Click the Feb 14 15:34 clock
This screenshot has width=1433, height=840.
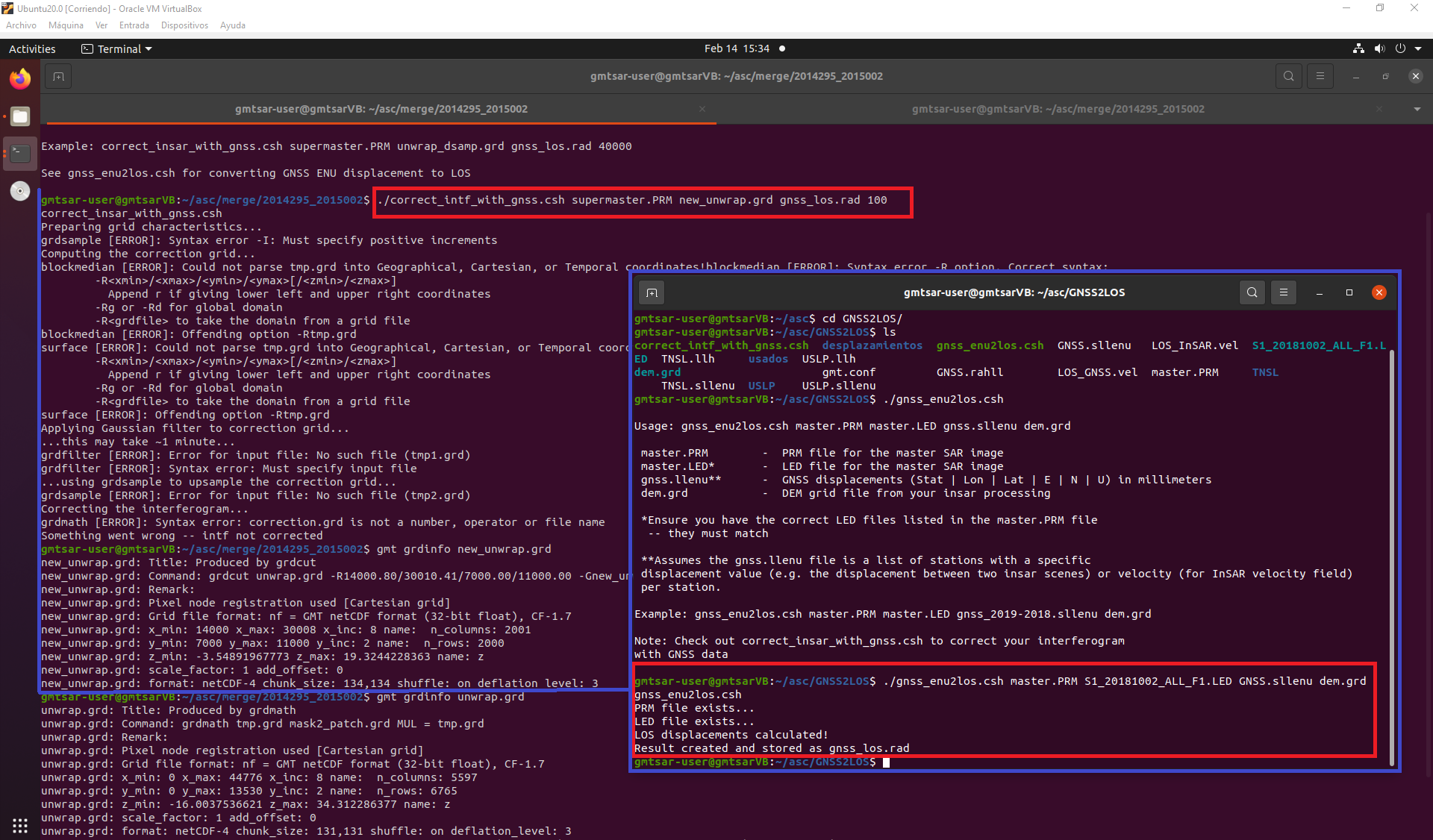point(737,48)
